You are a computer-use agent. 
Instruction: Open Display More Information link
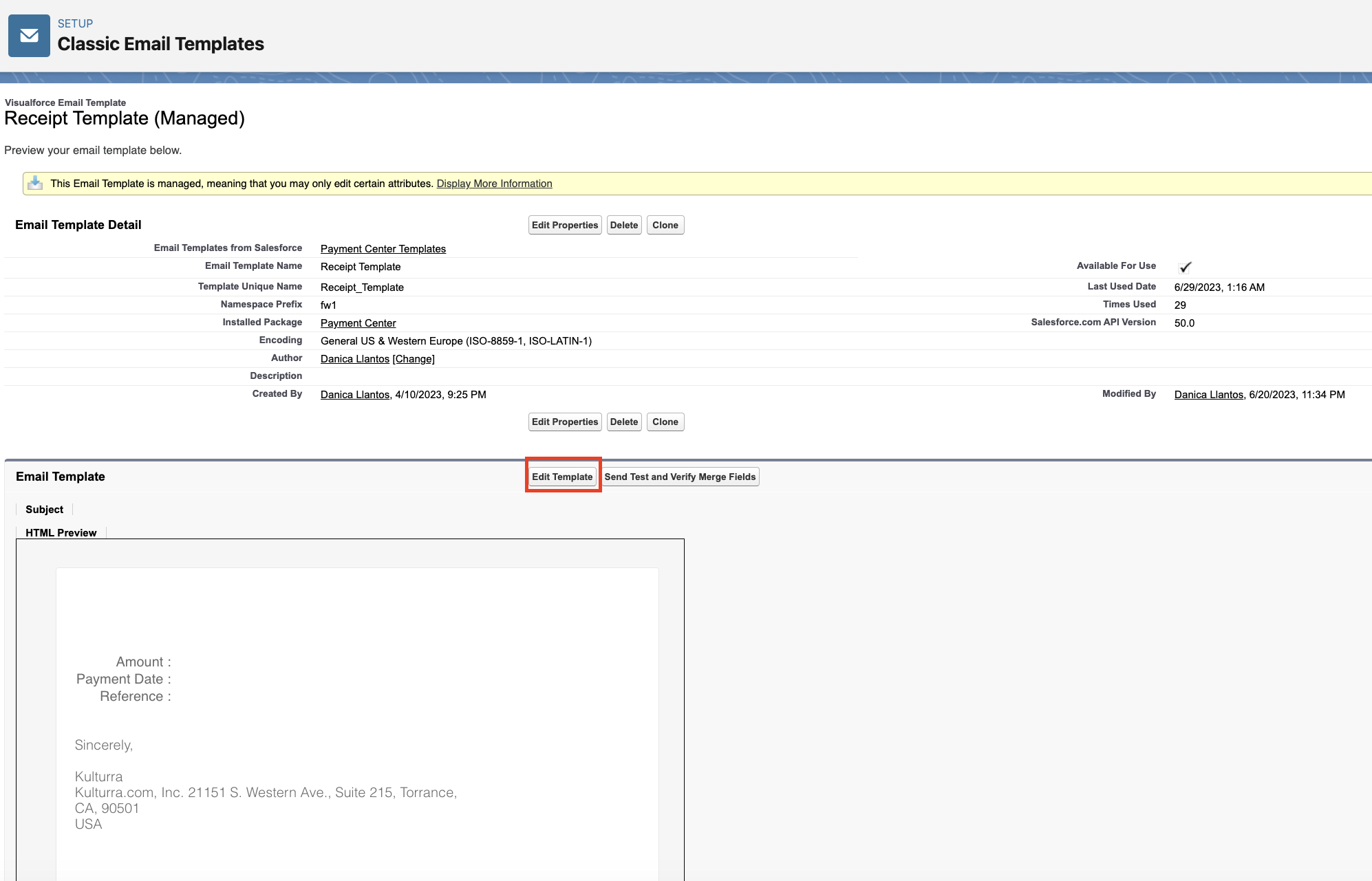click(x=494, y=184)
